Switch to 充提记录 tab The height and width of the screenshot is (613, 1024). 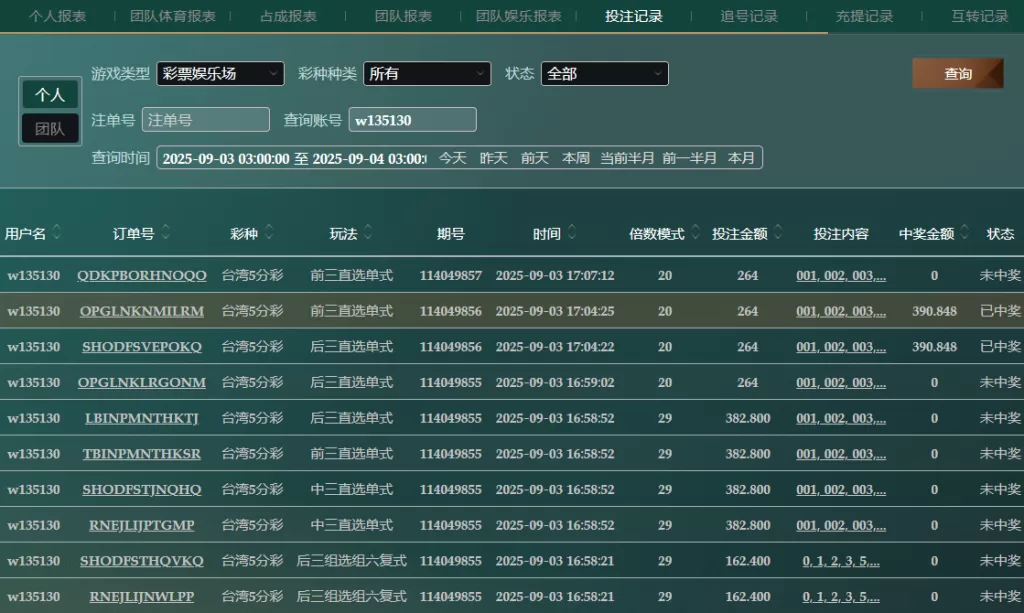(864, 16)
